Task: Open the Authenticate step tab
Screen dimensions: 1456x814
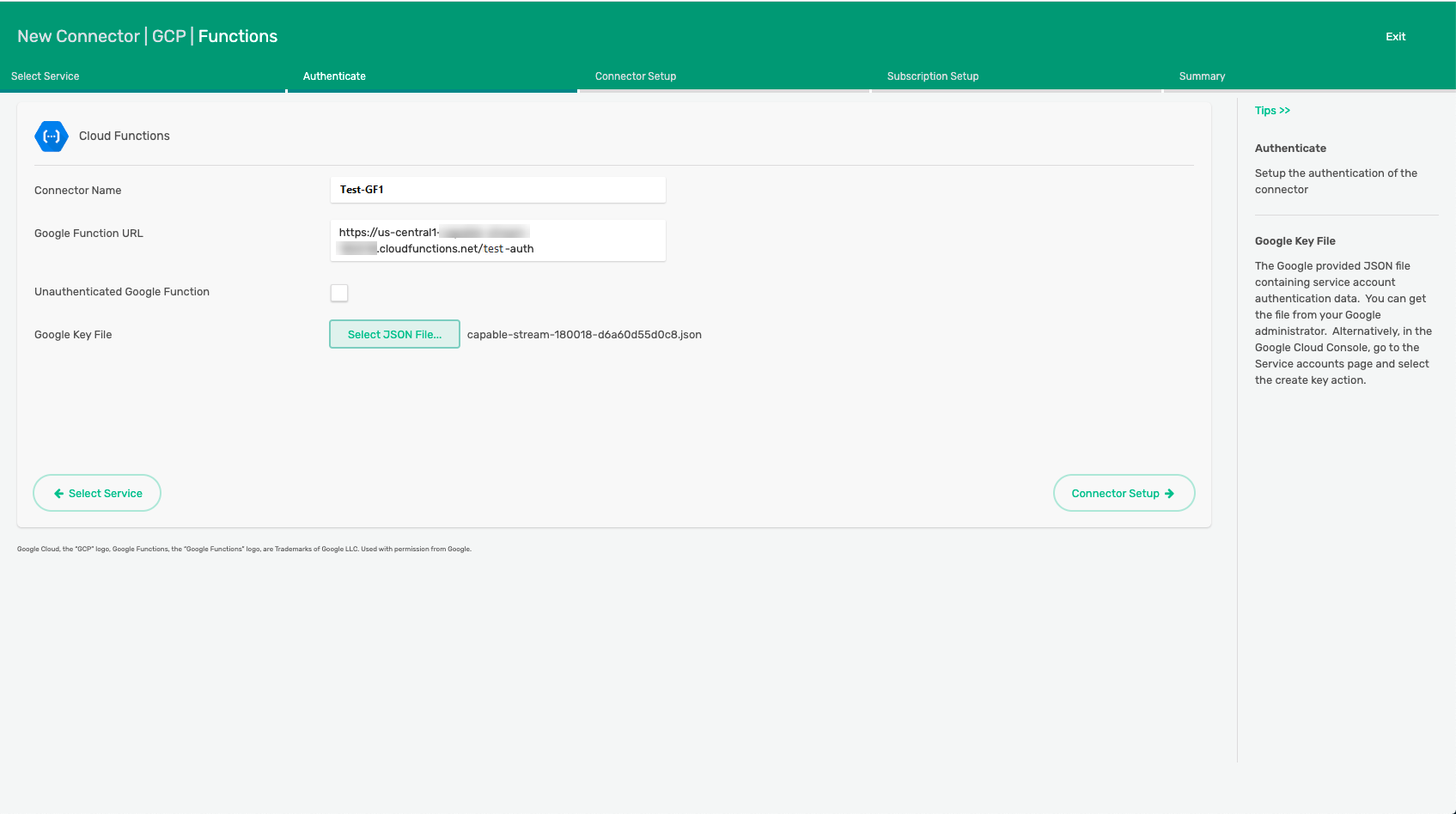Action: (x=334, y=76)
